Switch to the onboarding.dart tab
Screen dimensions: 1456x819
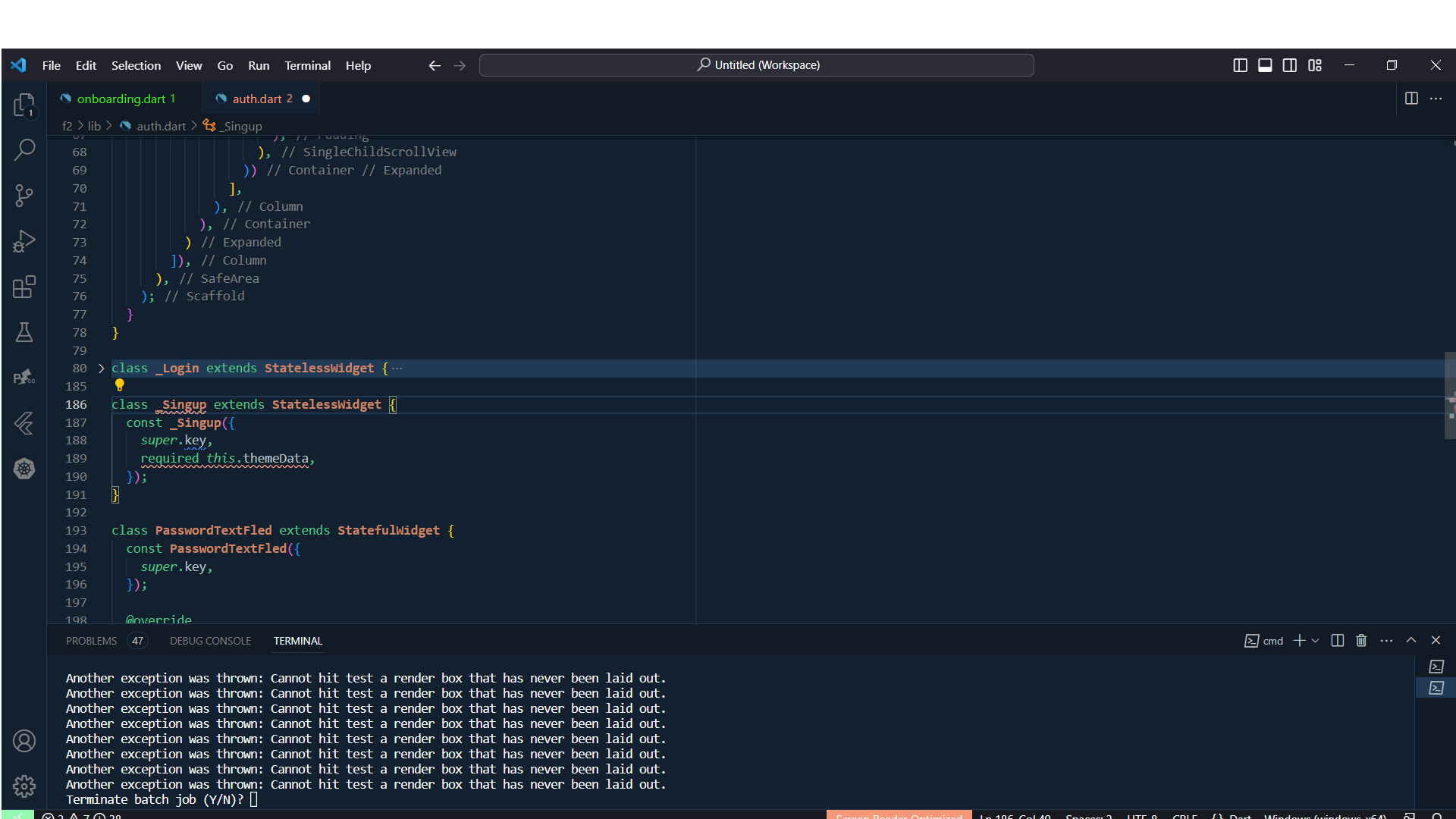click(126, 99)
